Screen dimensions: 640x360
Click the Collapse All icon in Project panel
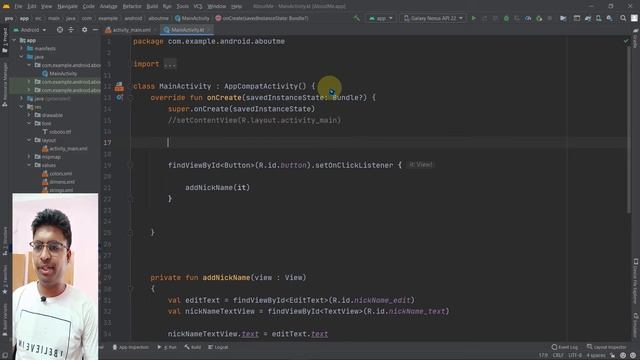pyautogui.click(x=71, y=30)
